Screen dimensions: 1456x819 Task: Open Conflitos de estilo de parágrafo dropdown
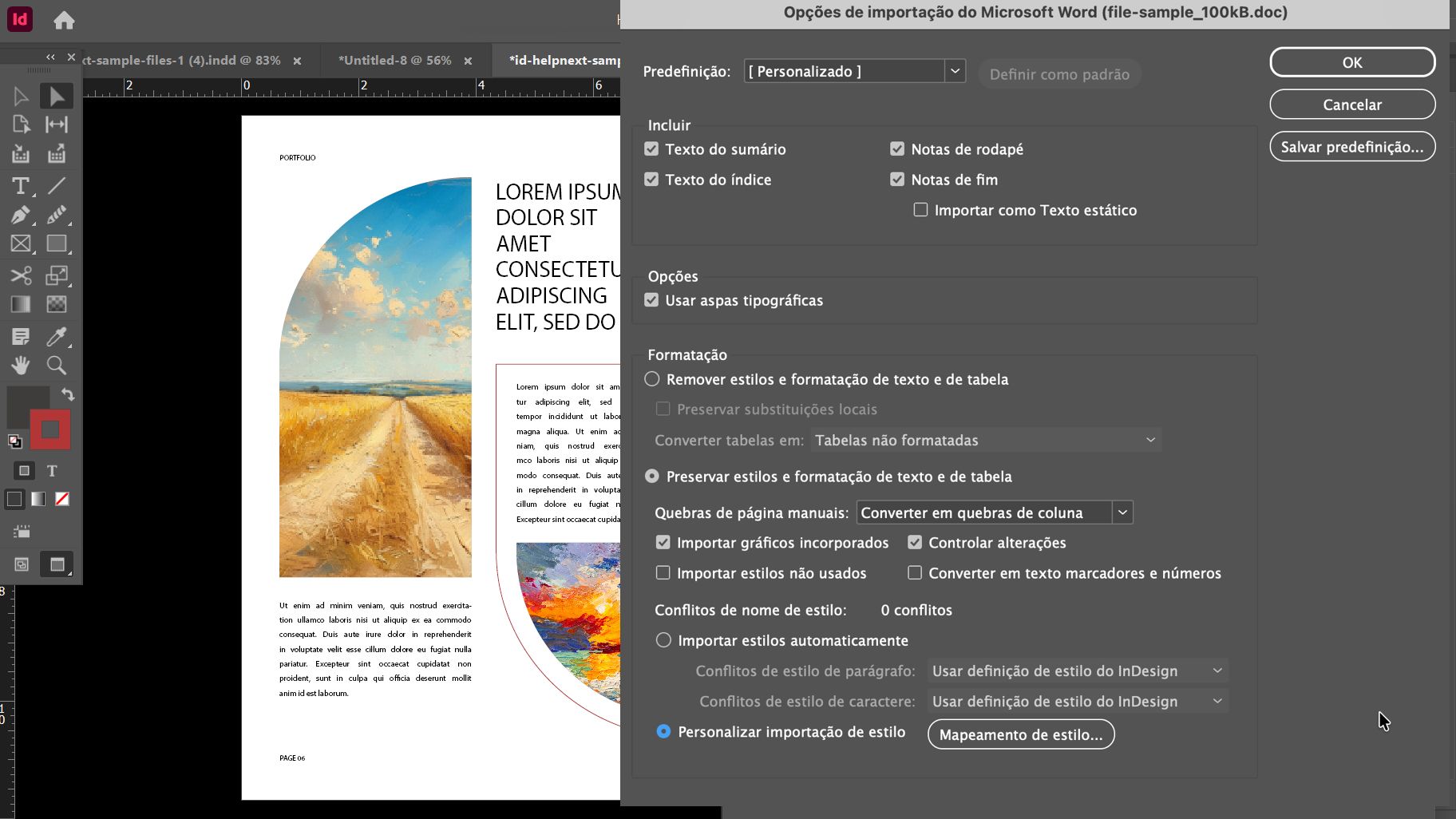tap(1078, 671)
